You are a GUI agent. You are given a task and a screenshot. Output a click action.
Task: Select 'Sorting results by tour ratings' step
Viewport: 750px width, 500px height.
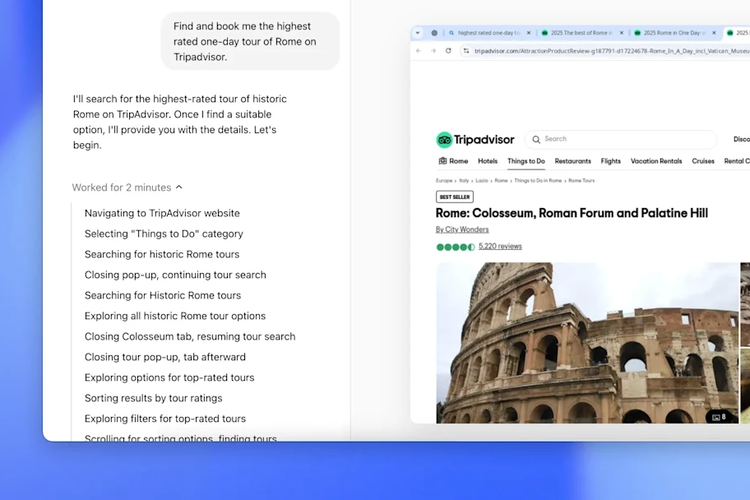pyautogui.click(x=152, y=398)
